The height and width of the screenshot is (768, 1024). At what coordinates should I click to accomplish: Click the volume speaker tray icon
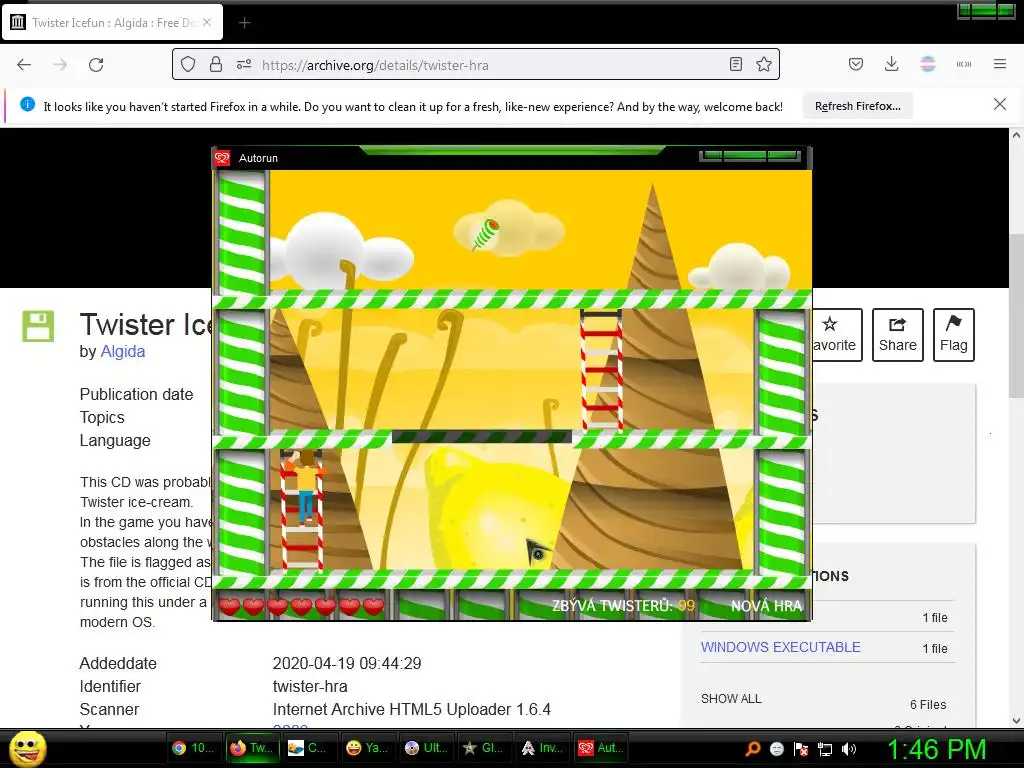coord(849,749)
